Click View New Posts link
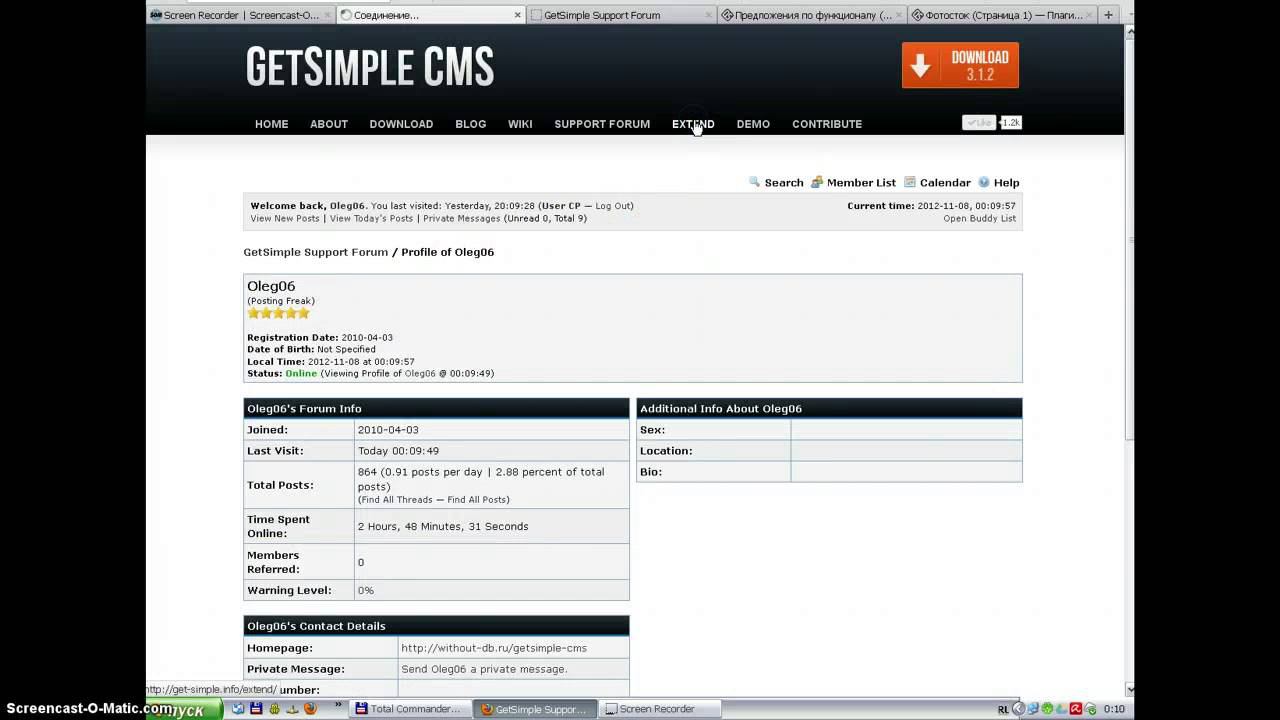Viewport: 1280px width, 720px height. click(285, 218)
